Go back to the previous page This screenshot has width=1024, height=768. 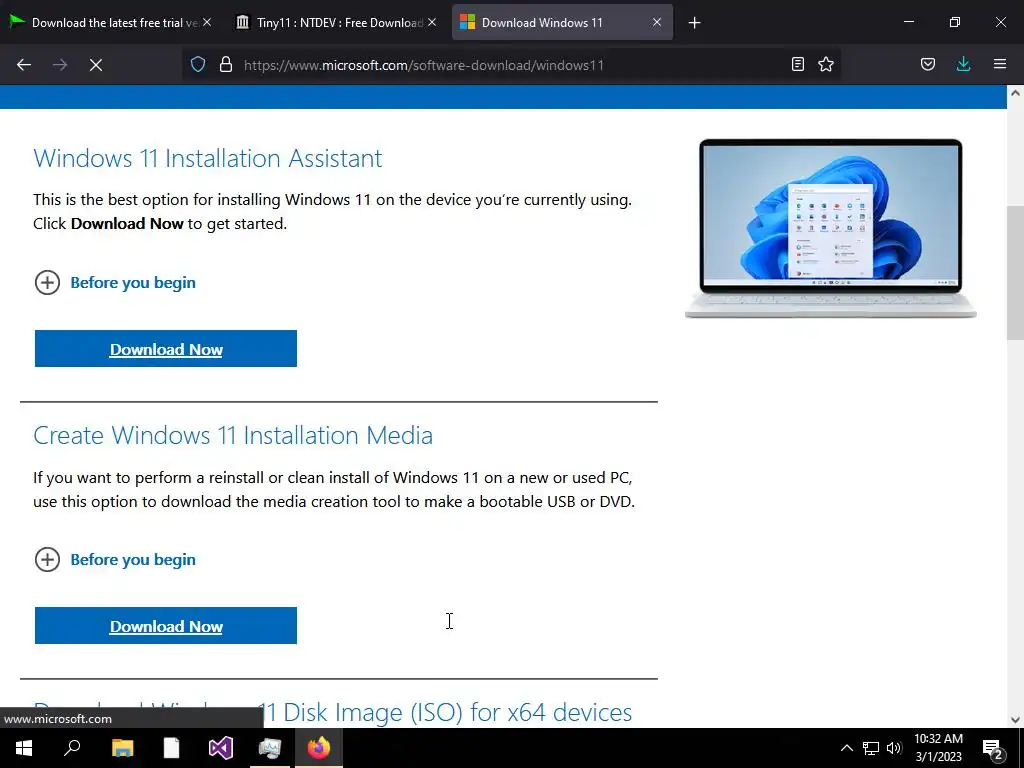coord(24,65)
